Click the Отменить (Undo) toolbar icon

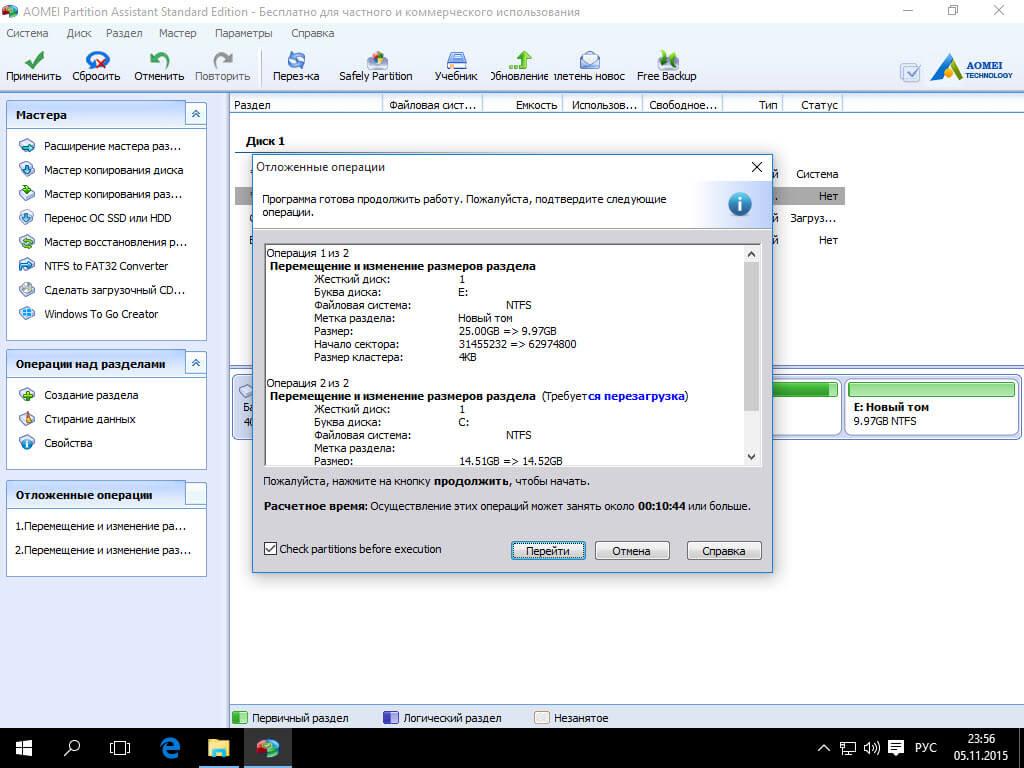pyautogui.click(x=159, y=67)
